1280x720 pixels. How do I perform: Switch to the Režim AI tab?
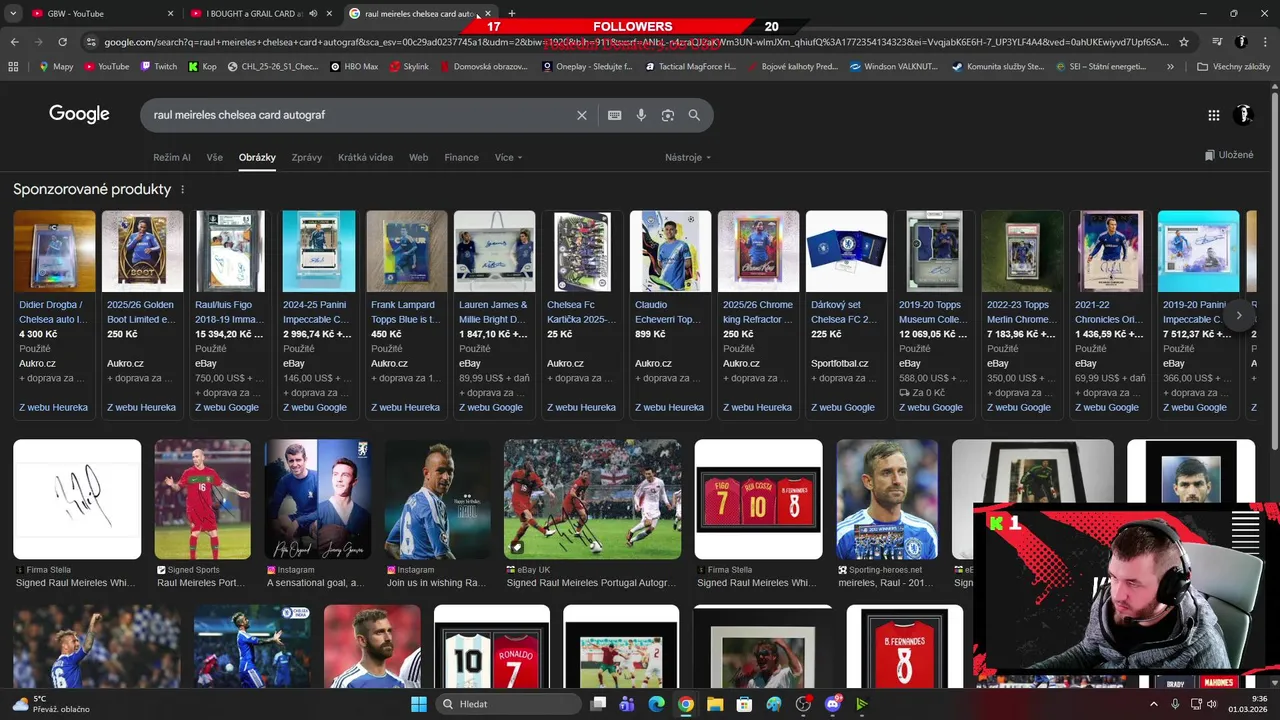[171, 157]
